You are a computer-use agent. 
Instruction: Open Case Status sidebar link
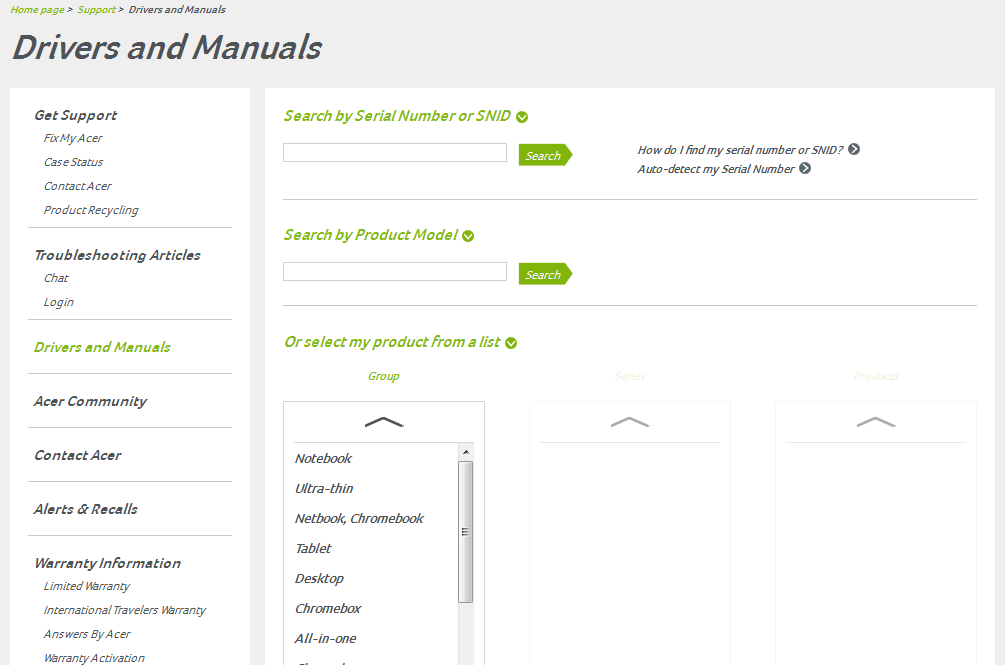coord(74,162)
